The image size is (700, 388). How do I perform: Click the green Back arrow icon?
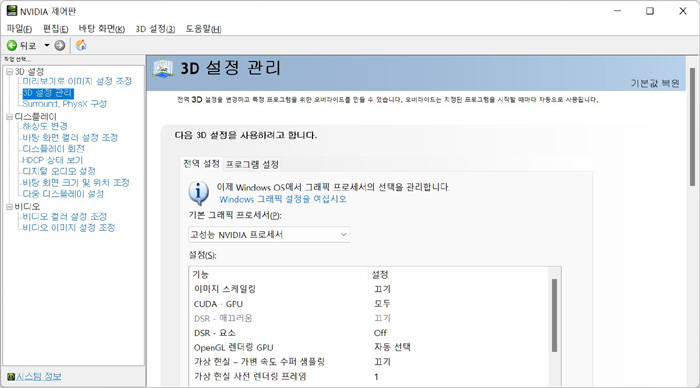point(12,46)
